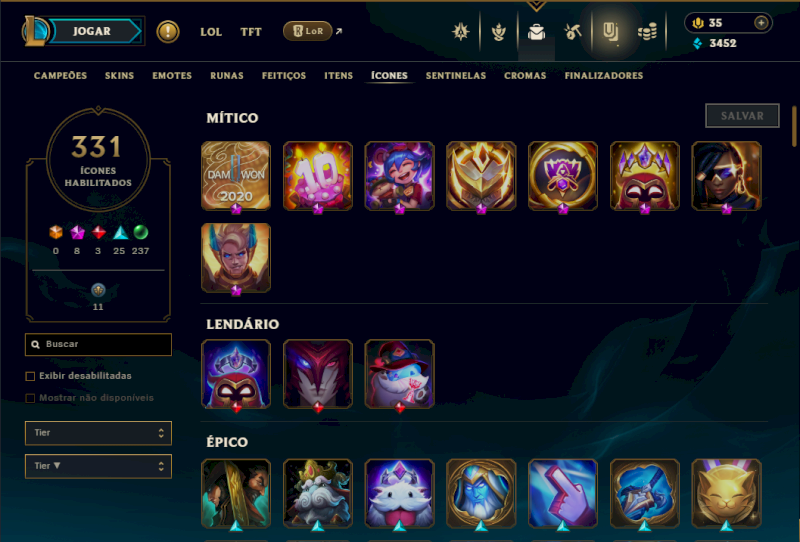Open the Profile laurel icon

coord(498,32)
